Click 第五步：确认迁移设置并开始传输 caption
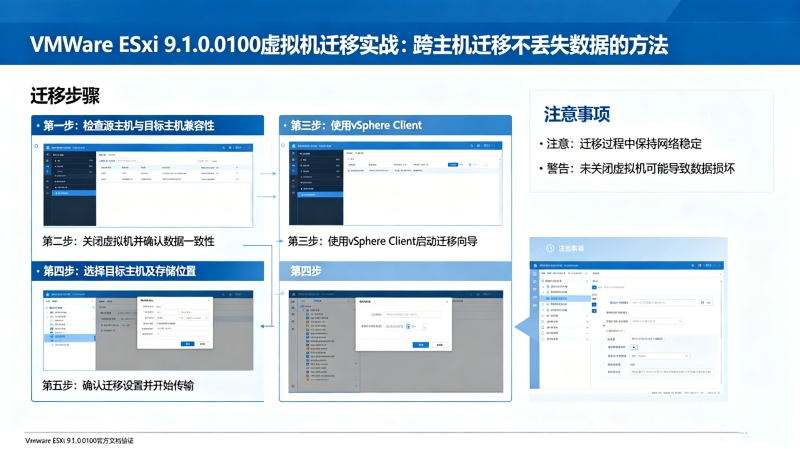800x449 pixels. pyautogui.click(x=118, y=385)
